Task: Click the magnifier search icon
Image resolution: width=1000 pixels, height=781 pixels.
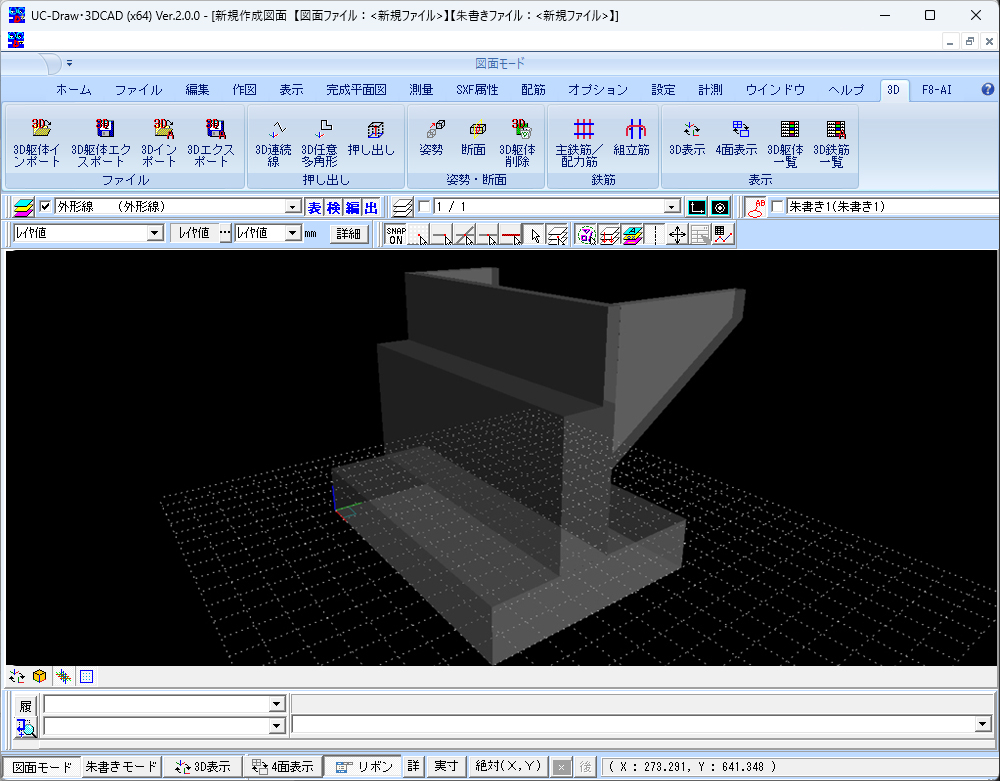Action: coord(26,727)
